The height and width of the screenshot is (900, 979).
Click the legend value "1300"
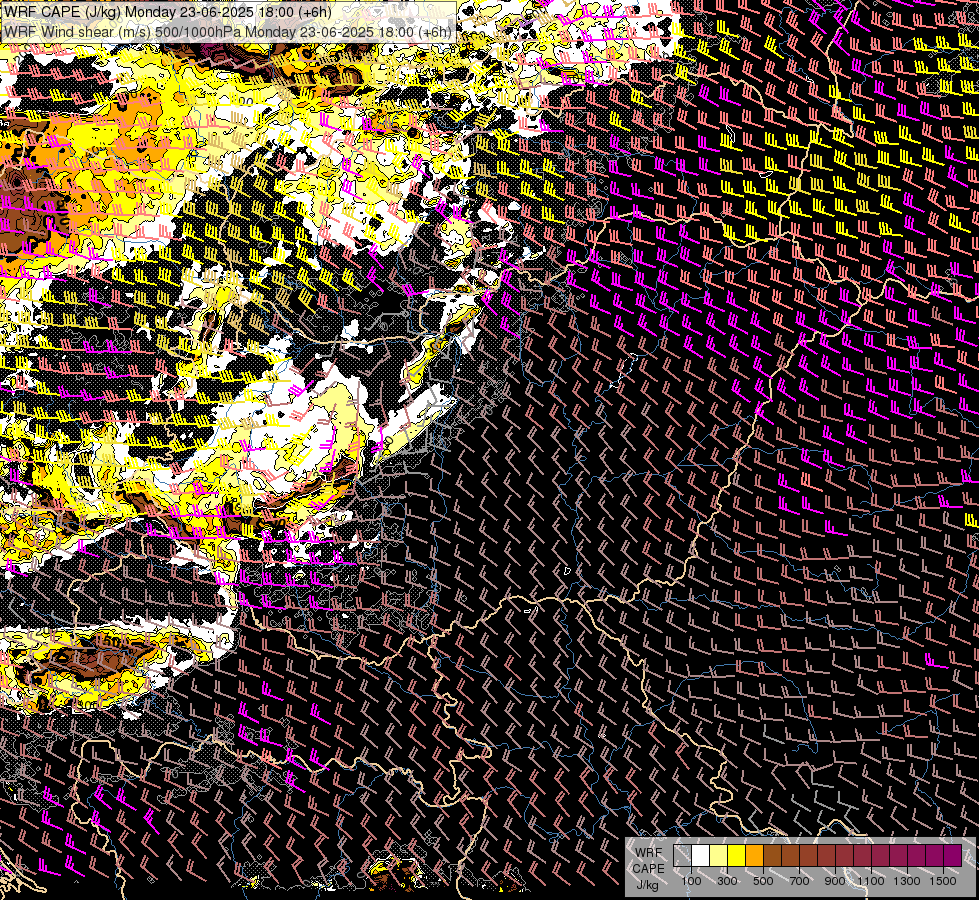point(907,881)
